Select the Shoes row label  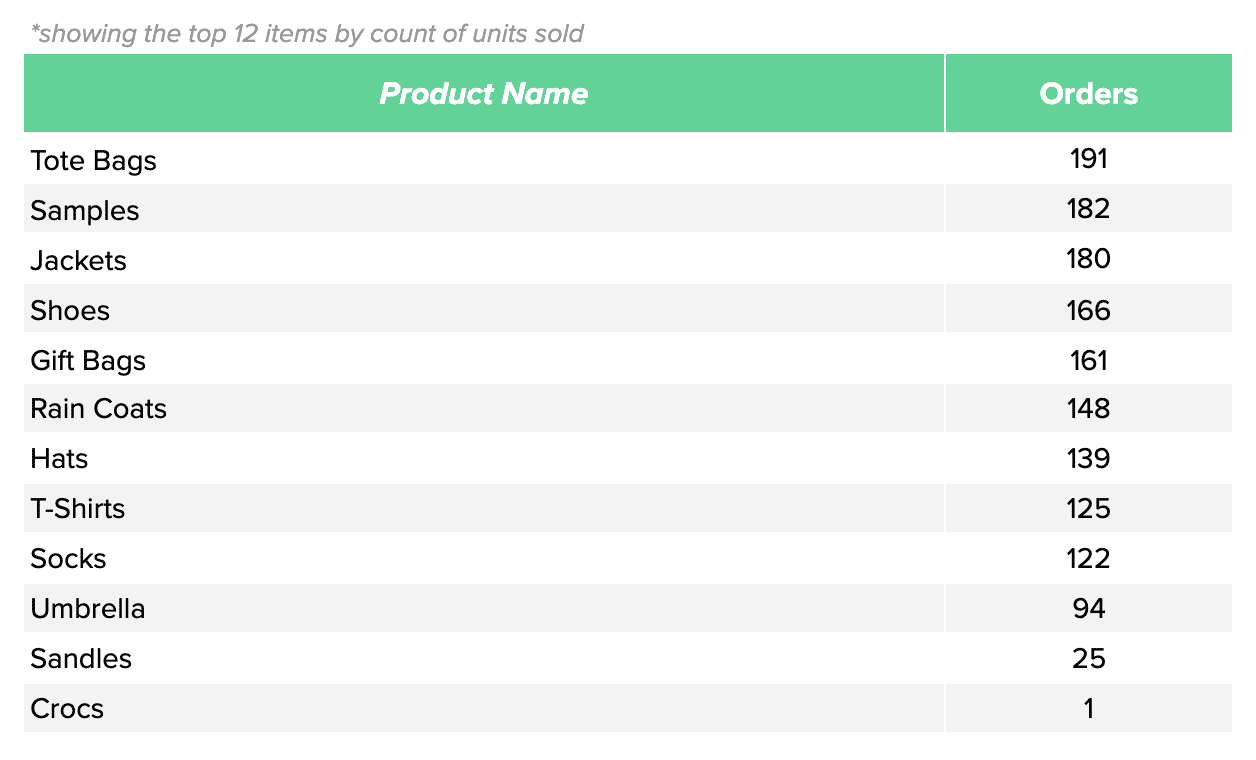pos(70,310)
